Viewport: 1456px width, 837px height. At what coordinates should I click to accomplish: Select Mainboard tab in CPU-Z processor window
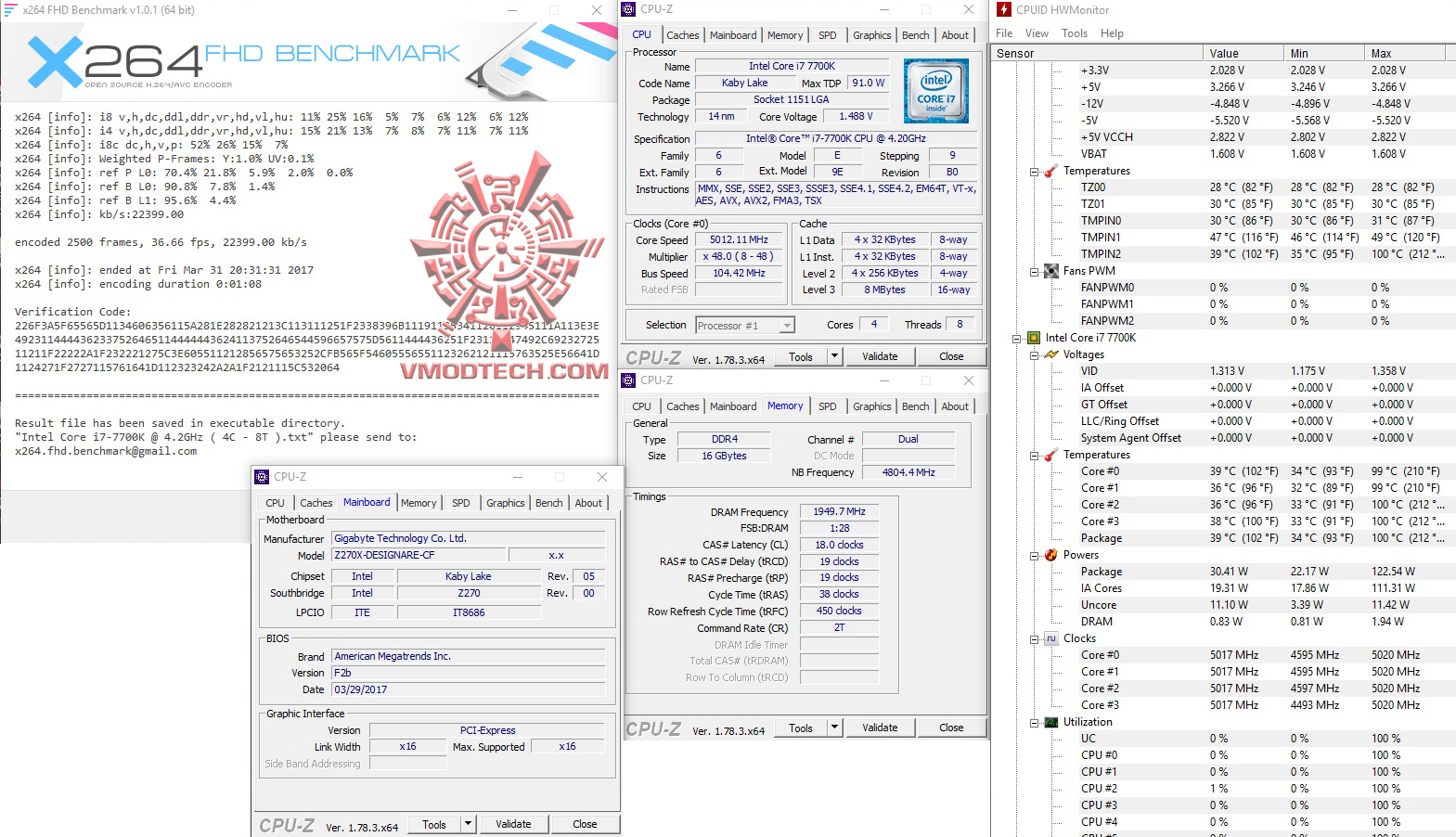(x=733, y=35)
